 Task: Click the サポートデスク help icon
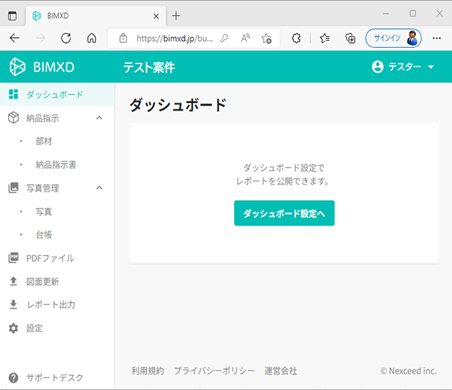13,378
